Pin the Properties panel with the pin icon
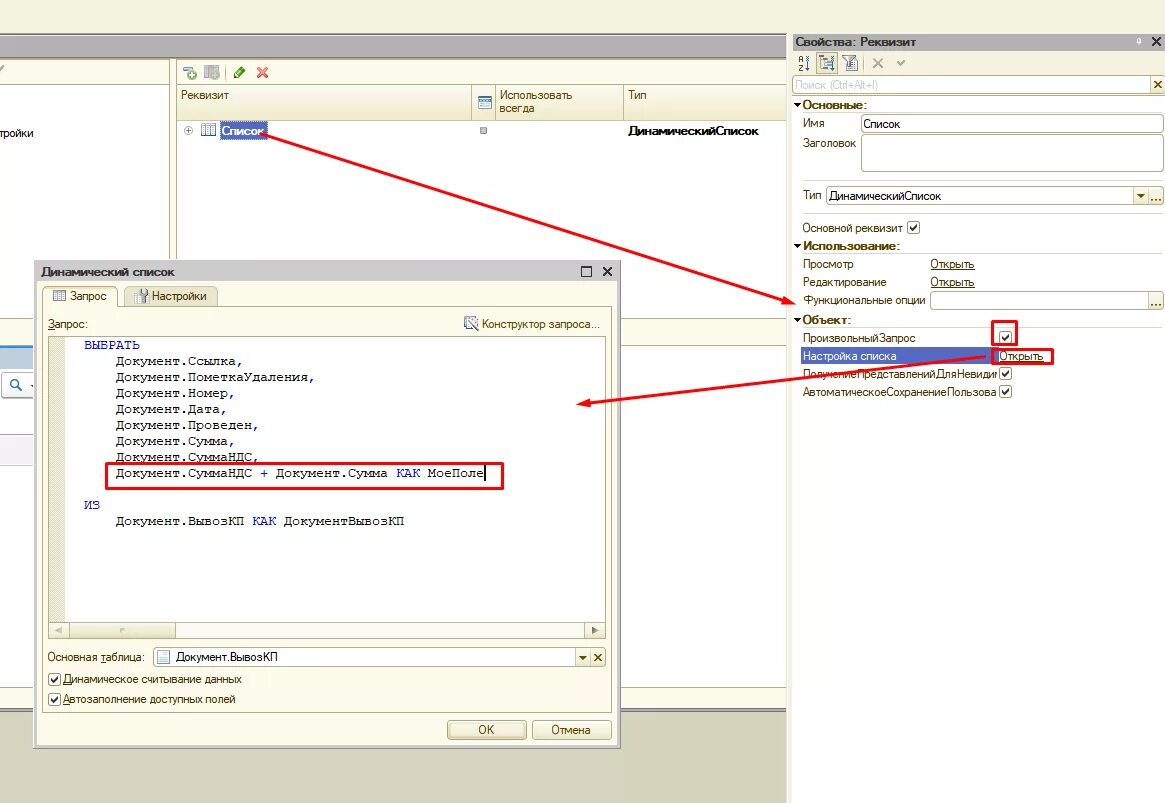This screenshot has height=803, width=1165. tap(1139, 42)
